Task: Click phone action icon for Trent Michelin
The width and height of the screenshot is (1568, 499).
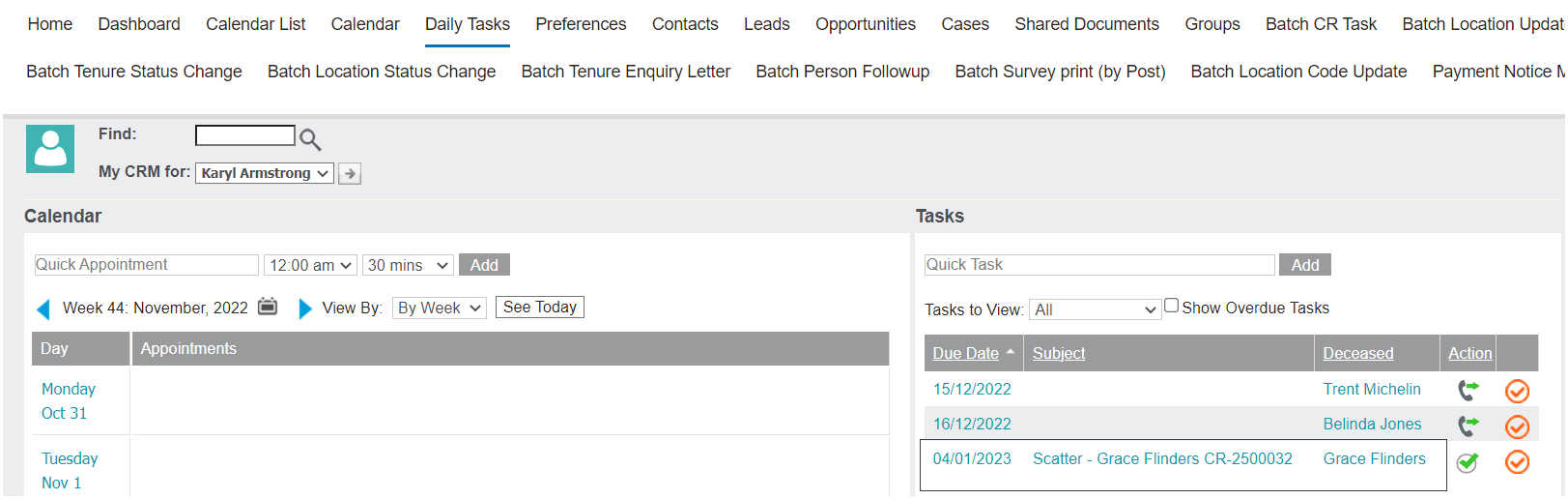Action: pos(1468,391)
